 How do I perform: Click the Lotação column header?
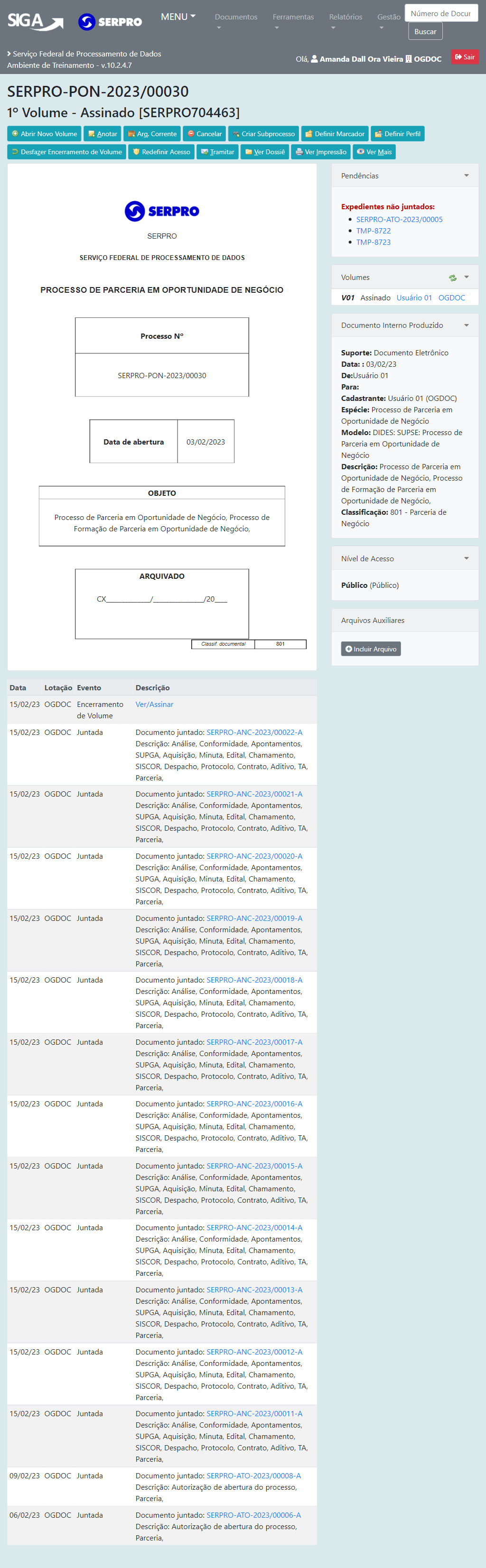58,688
